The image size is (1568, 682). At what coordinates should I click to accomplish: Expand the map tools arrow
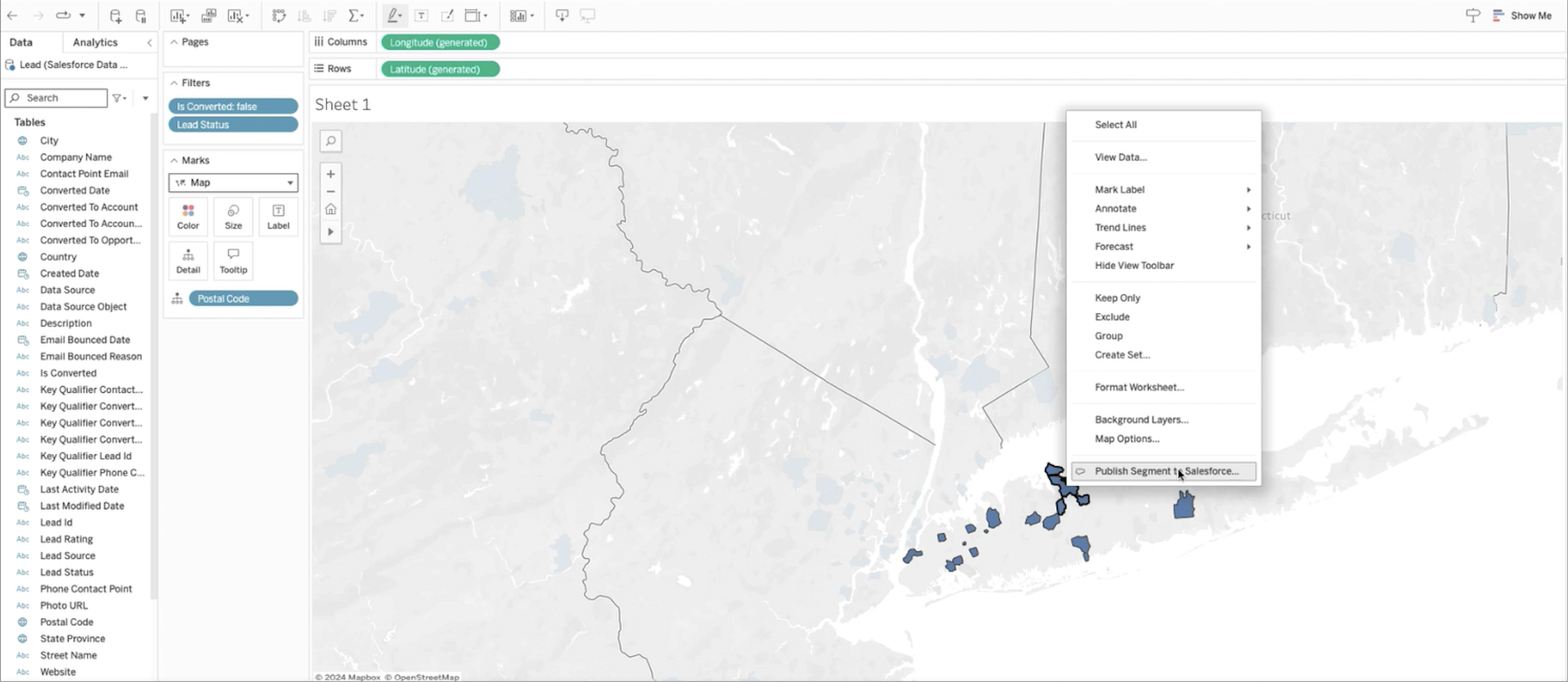331,232
